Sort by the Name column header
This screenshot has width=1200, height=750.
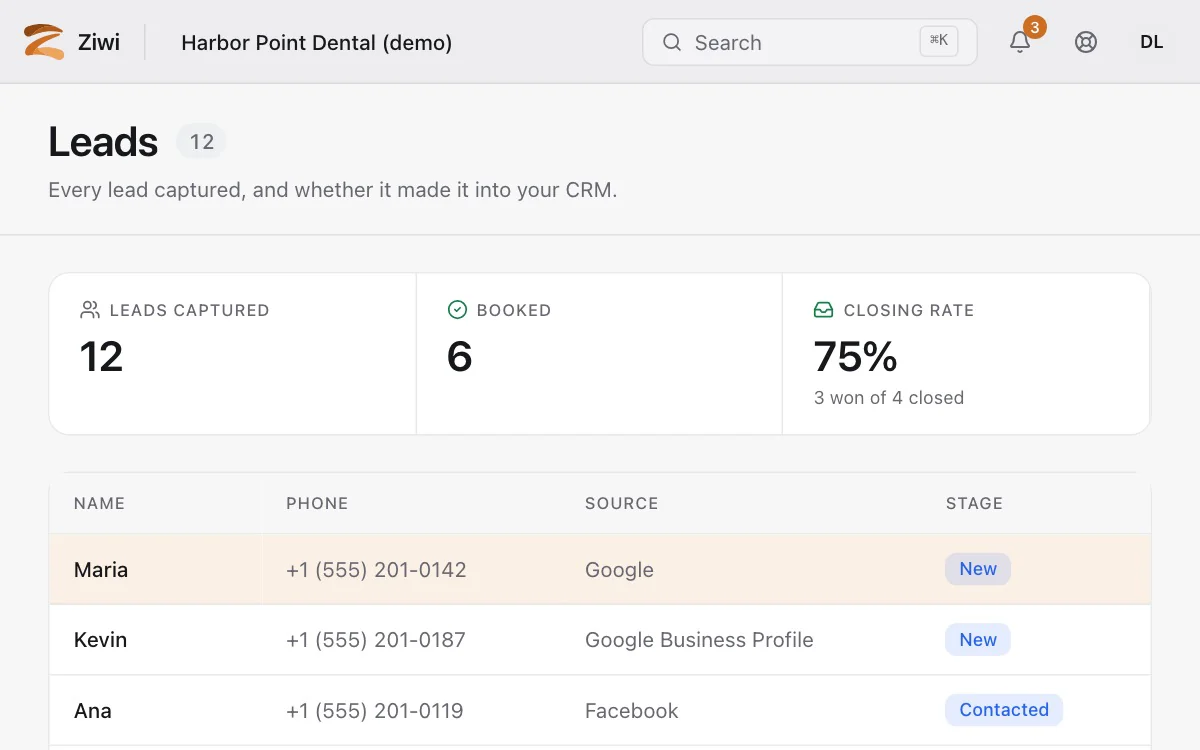point(99,504)
